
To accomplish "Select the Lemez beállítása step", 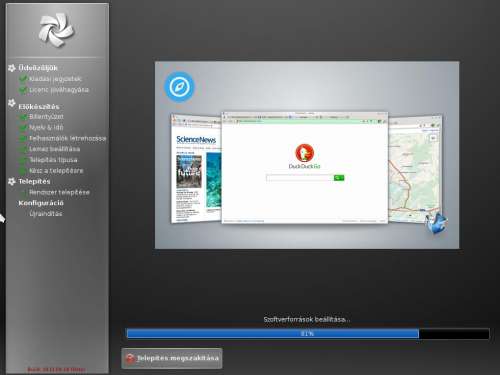I will pyautogui.click(x=54, y=149).
